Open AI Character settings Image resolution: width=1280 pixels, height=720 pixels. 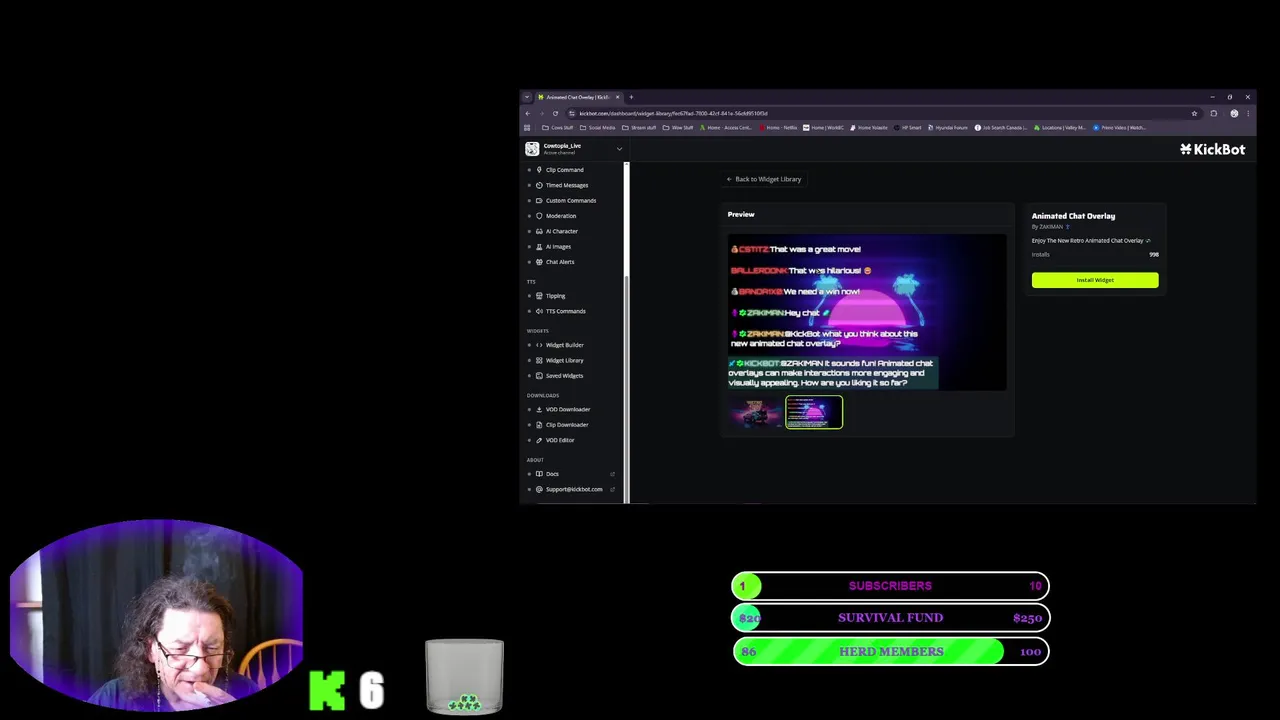(561, 231)
